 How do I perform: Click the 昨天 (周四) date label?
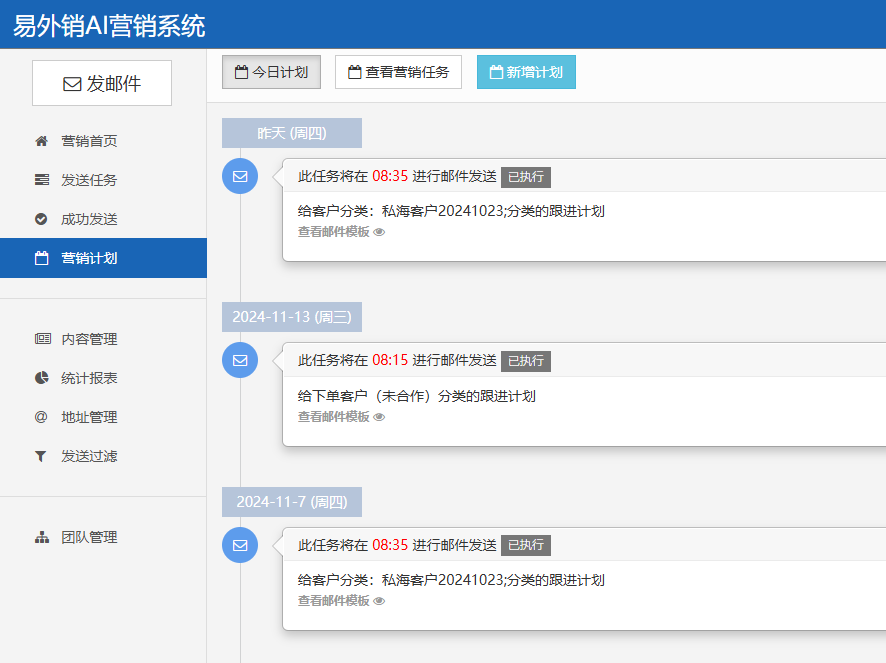(x=292, y=133)
